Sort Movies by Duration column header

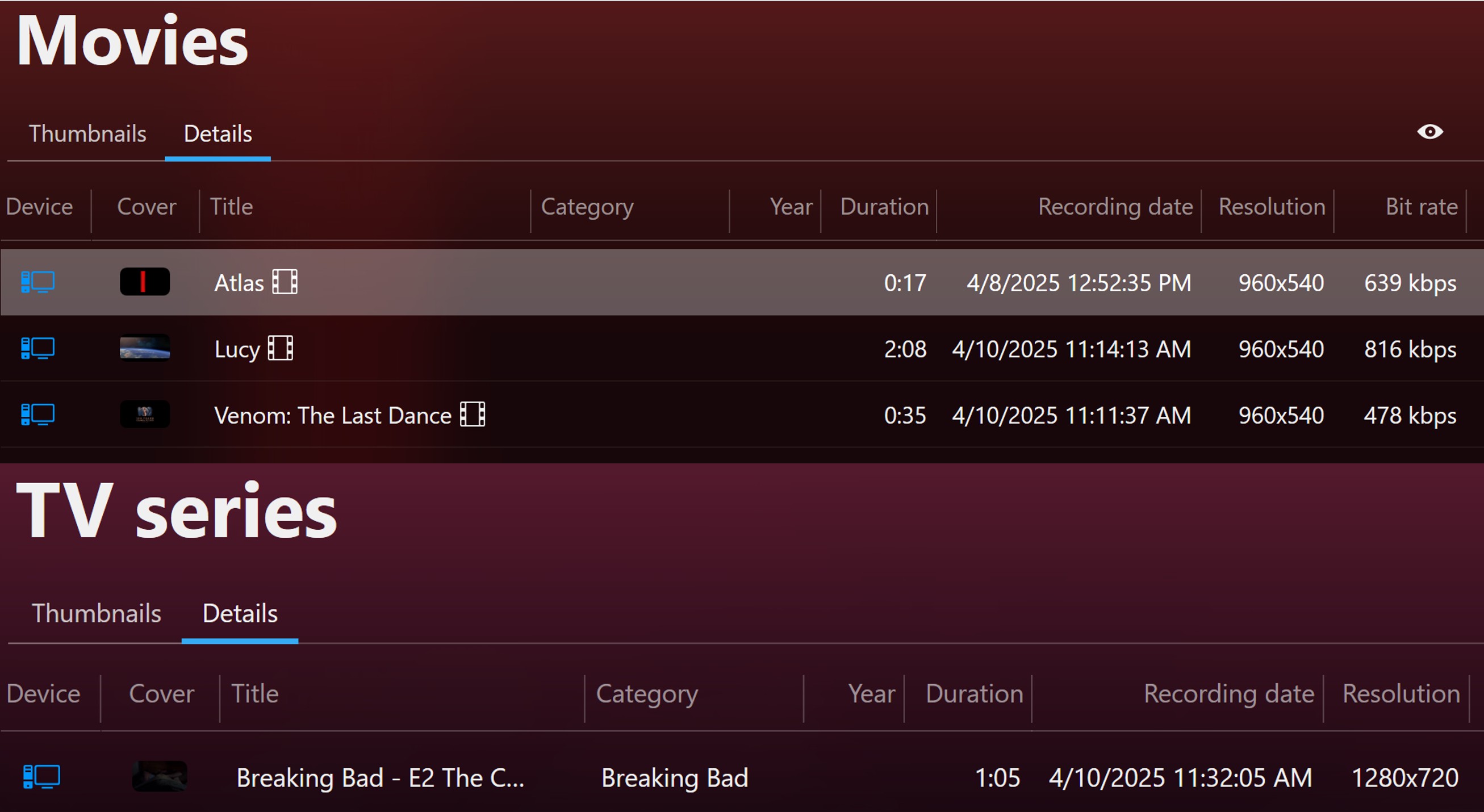[x=884, y=207]
